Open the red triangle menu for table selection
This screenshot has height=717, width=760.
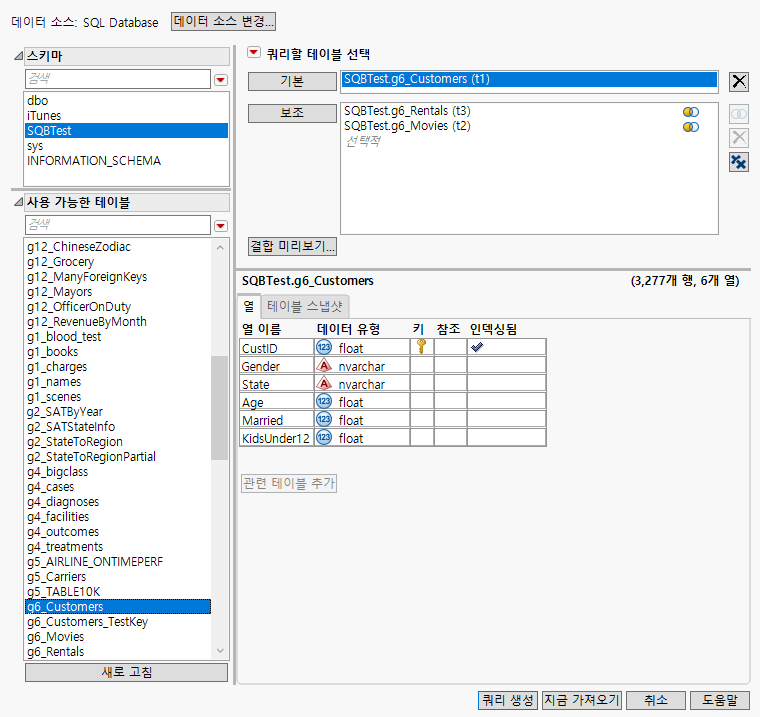pos(254,52)
